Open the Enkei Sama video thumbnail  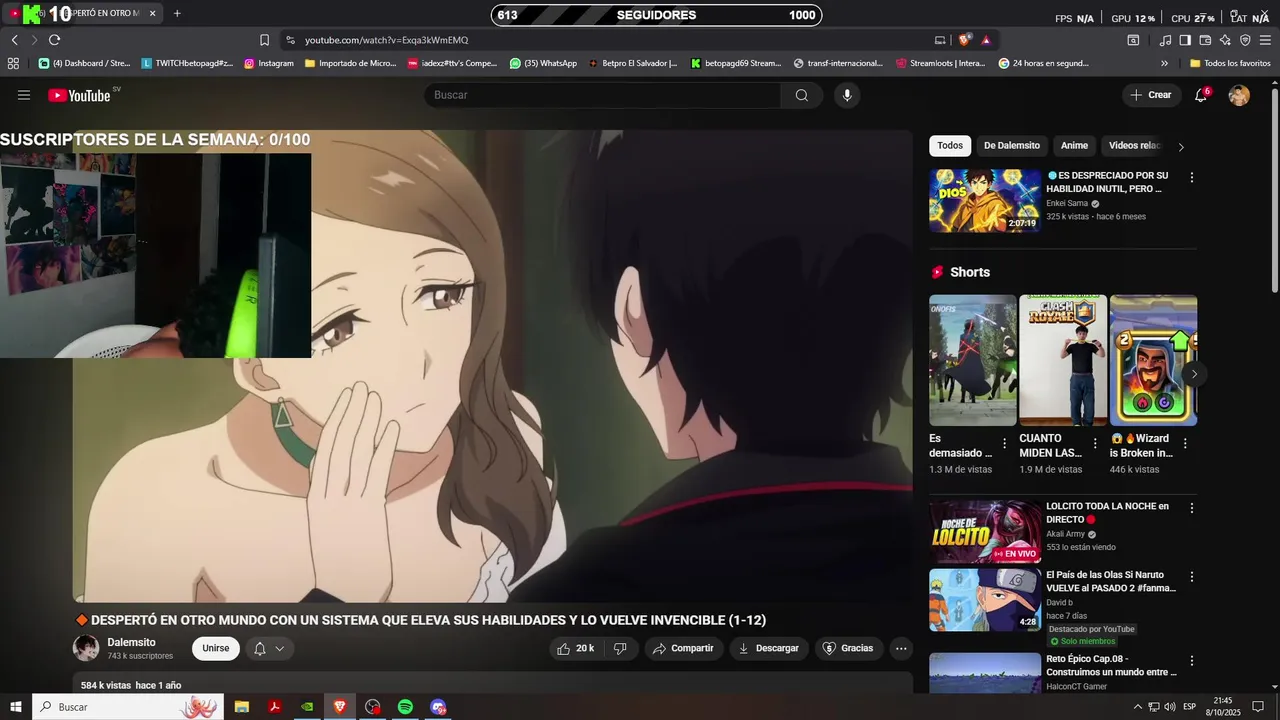[x=985, y=200]
